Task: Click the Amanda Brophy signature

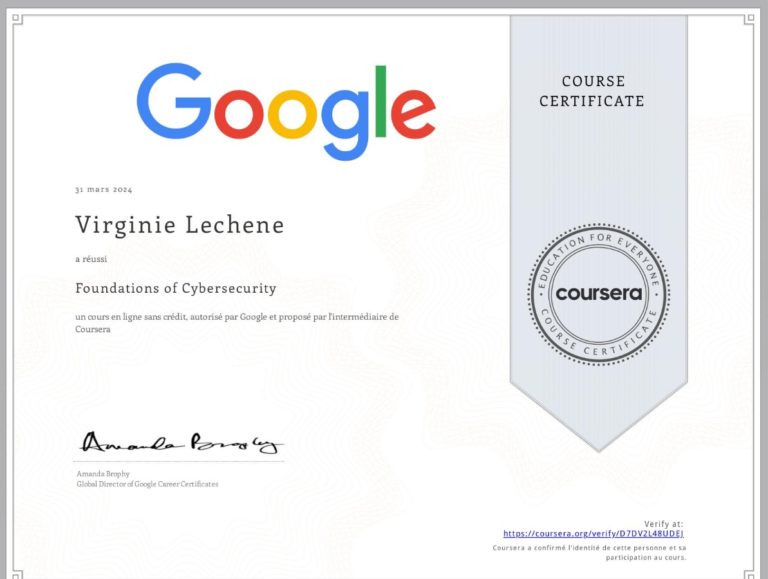Action: pos(182,442)
